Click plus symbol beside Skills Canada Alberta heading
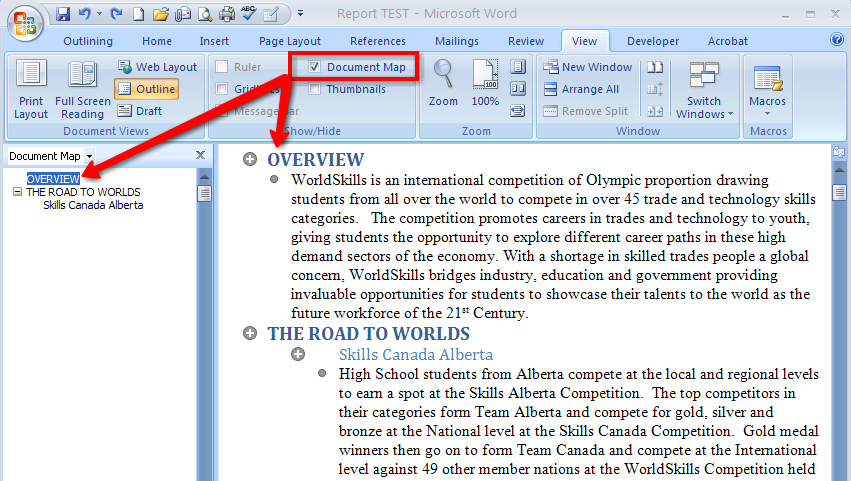The image size is (851, 481). [x=298, y=354]
